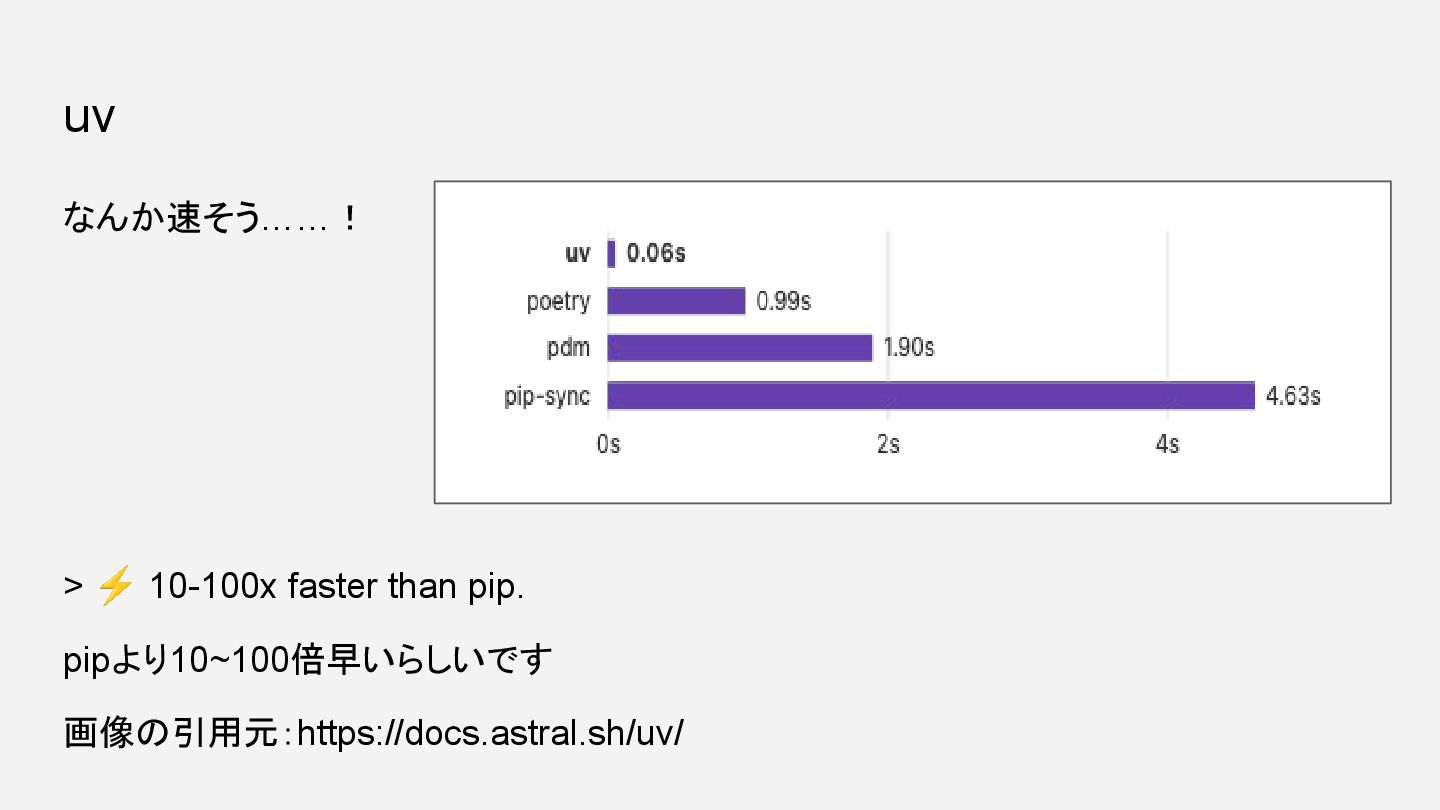This screenshot has height=810, width=1440.
Task: Select the 0.99s value label
Action: 784,301
